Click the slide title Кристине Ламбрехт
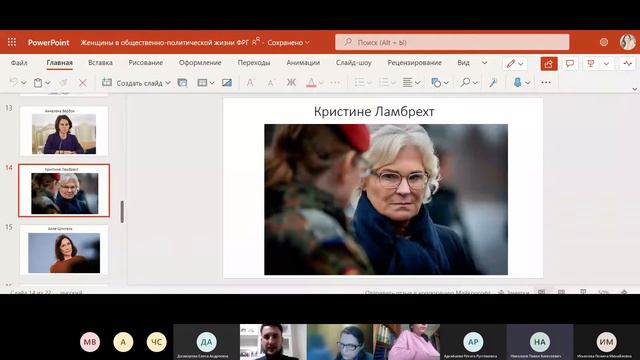Screen dimensions: 640x360 [374, 111]
